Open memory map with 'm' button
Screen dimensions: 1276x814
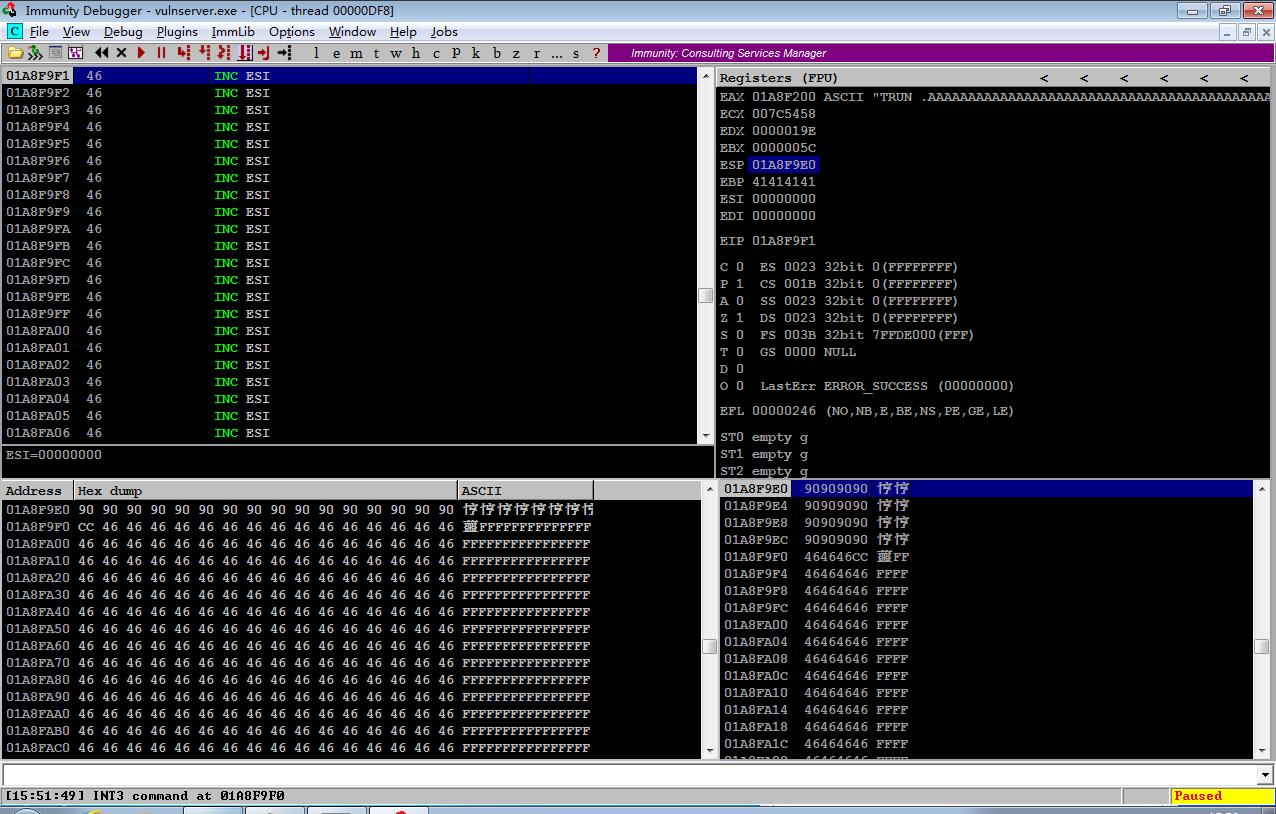[x=356, y=53]
